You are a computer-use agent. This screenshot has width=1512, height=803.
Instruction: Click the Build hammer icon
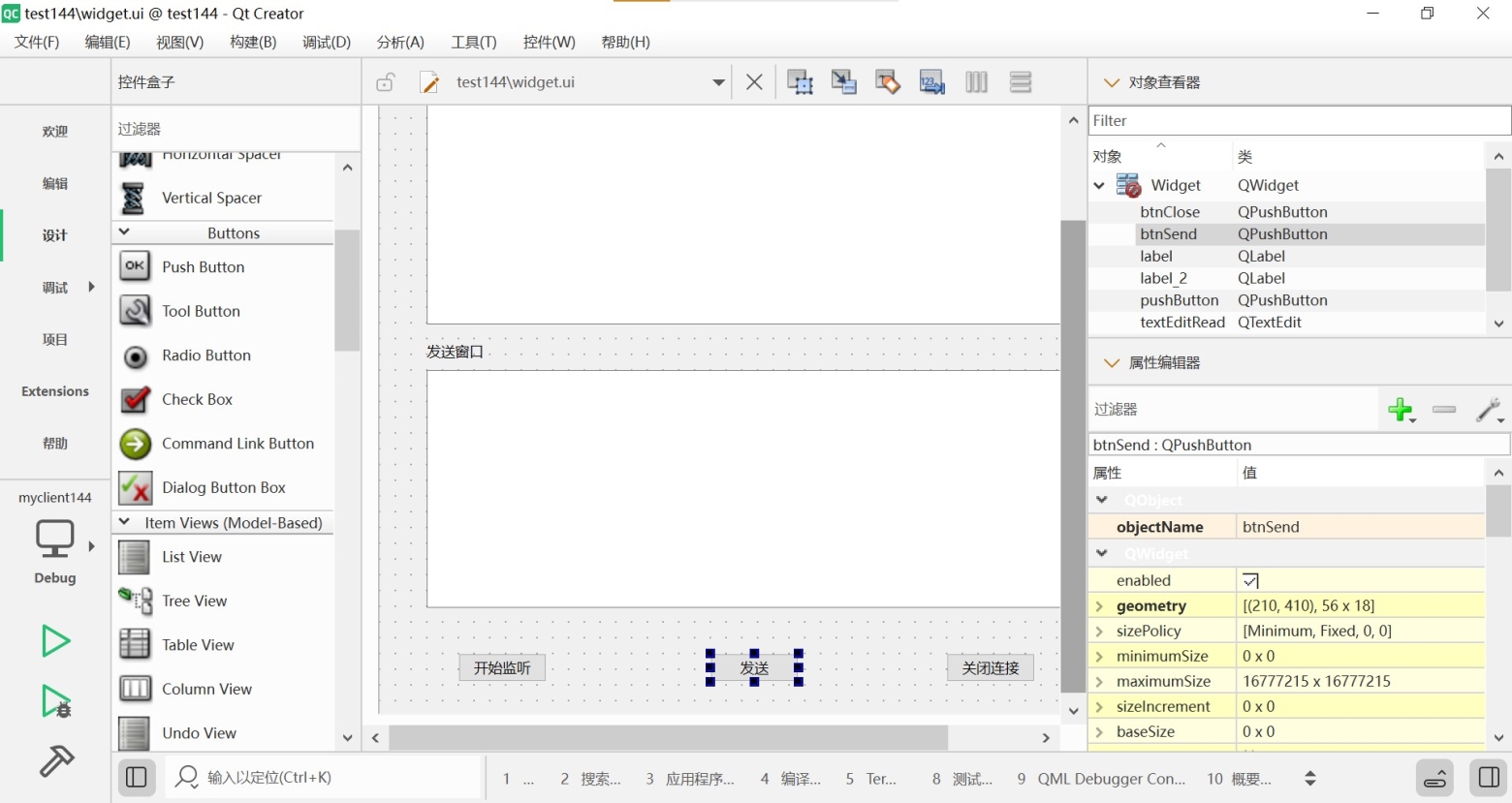pyautogui.click(x=56, y=761)
